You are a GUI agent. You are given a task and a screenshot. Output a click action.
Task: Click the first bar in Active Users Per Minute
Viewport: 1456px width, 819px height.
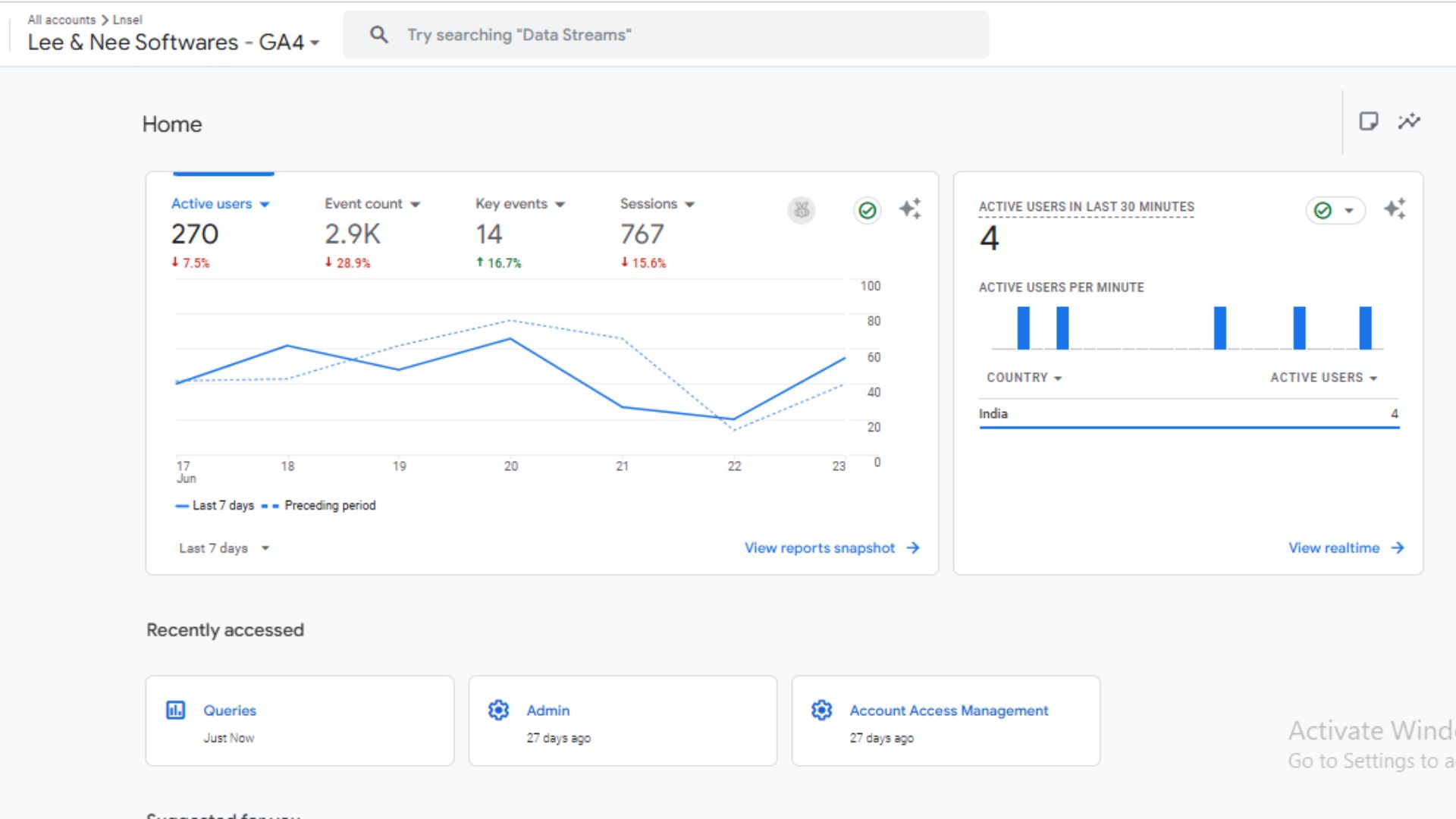[x=1024, y=328]
